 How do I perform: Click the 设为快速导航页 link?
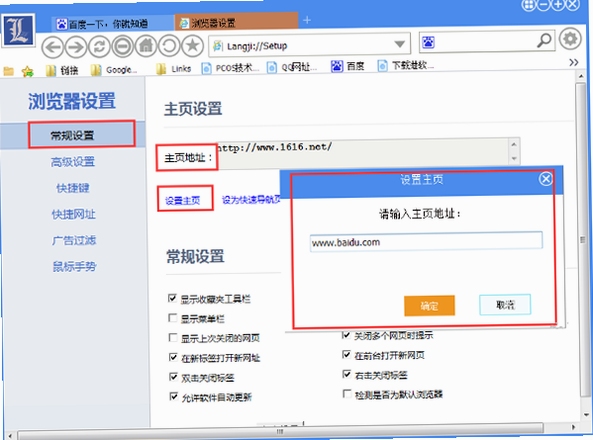(x=251, y=200)
